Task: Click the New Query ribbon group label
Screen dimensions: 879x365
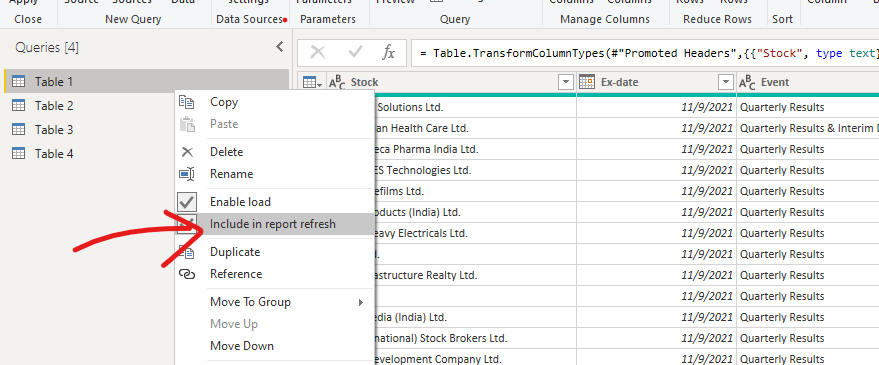Action: pyautogui.click(x=133, y=19)
